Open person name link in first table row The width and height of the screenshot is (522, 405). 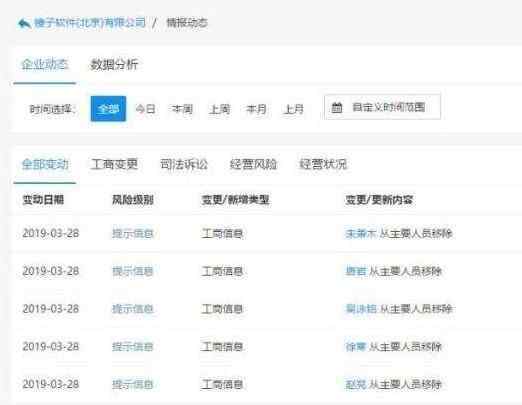pos(361,233)
